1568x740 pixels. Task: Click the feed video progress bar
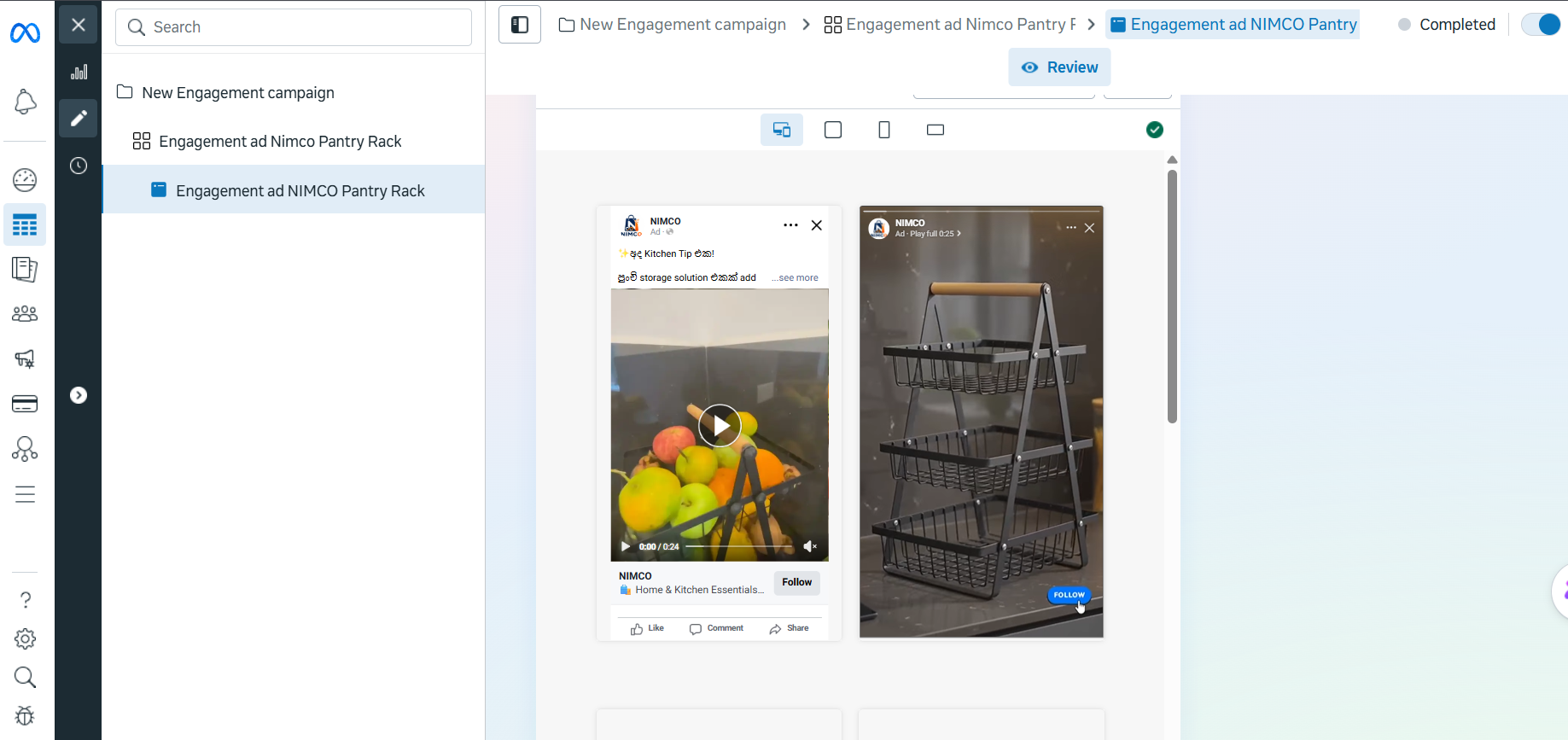(739, 546)
